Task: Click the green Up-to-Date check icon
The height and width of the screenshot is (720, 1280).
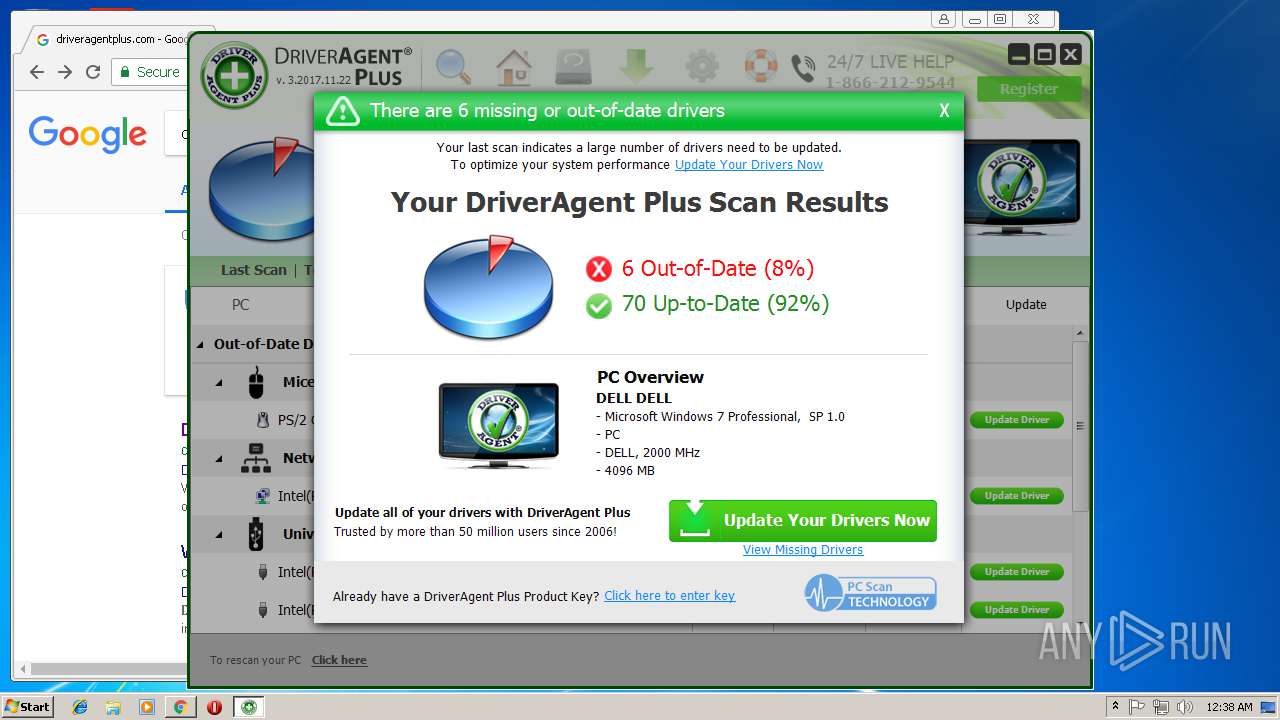Action: pyautogui.click(x=598, y=305)
